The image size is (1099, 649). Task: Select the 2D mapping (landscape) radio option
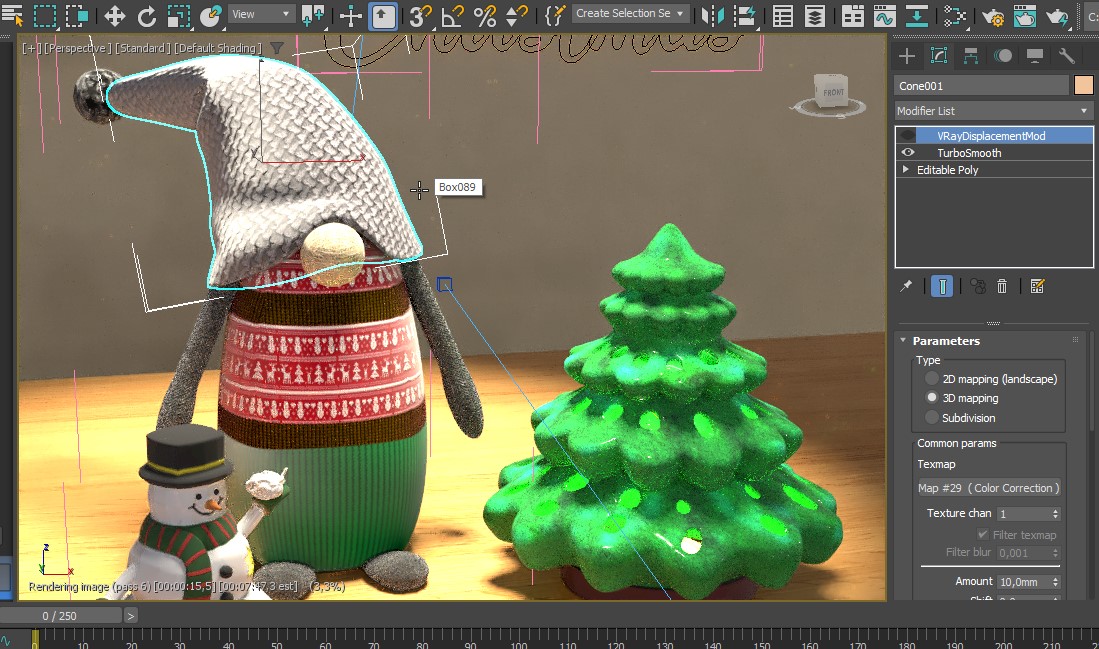click(932, 379)
